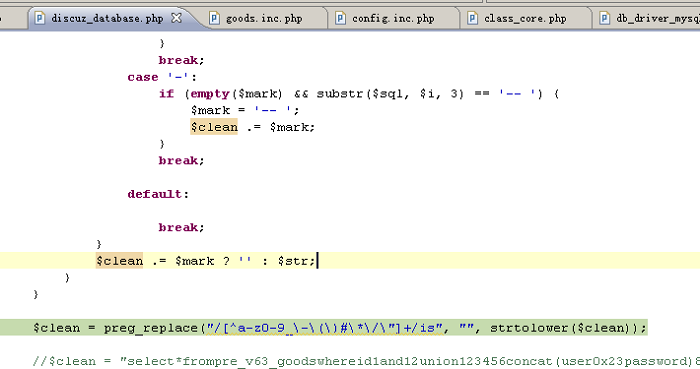Click the commented '//$clean = "select*from' line
The height and width of the screenshot is (369, 700).
tap(366, 361)
